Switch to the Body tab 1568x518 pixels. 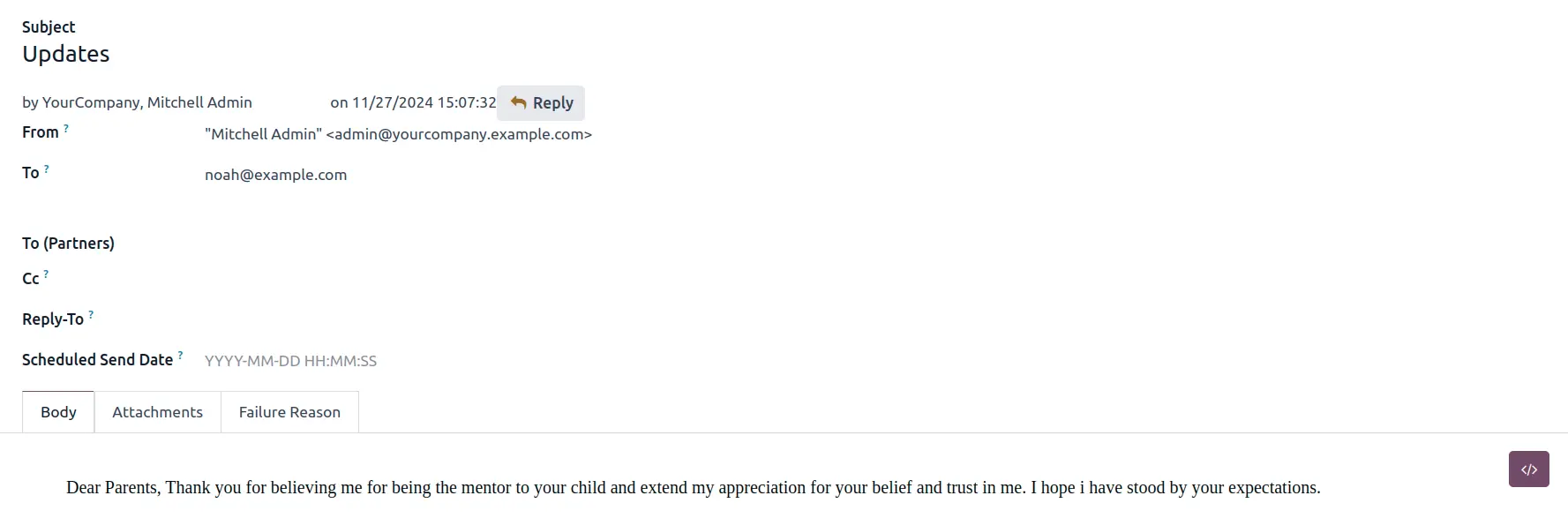[x=58, y=412]
